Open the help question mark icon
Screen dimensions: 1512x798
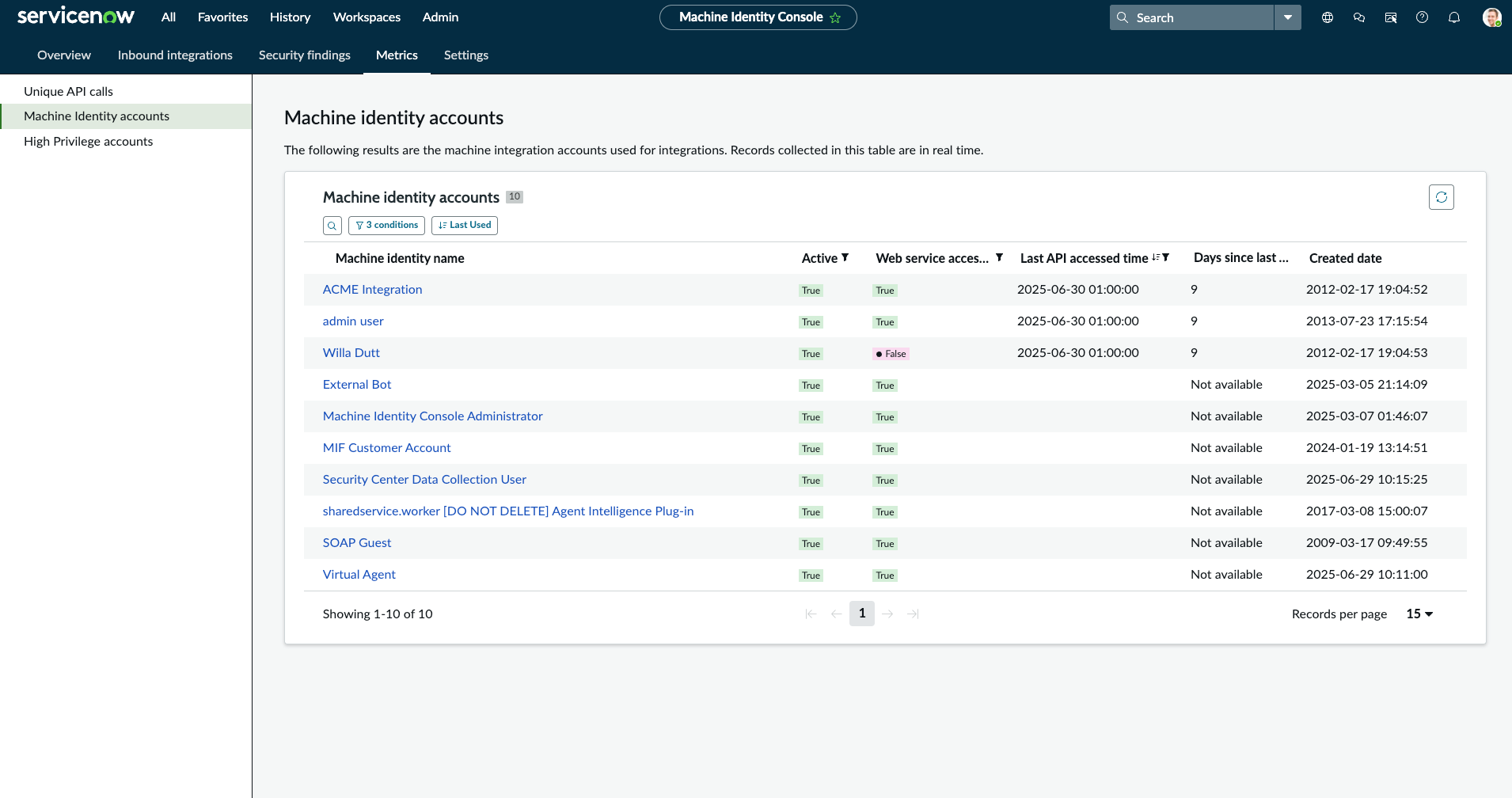(1423, 17)
